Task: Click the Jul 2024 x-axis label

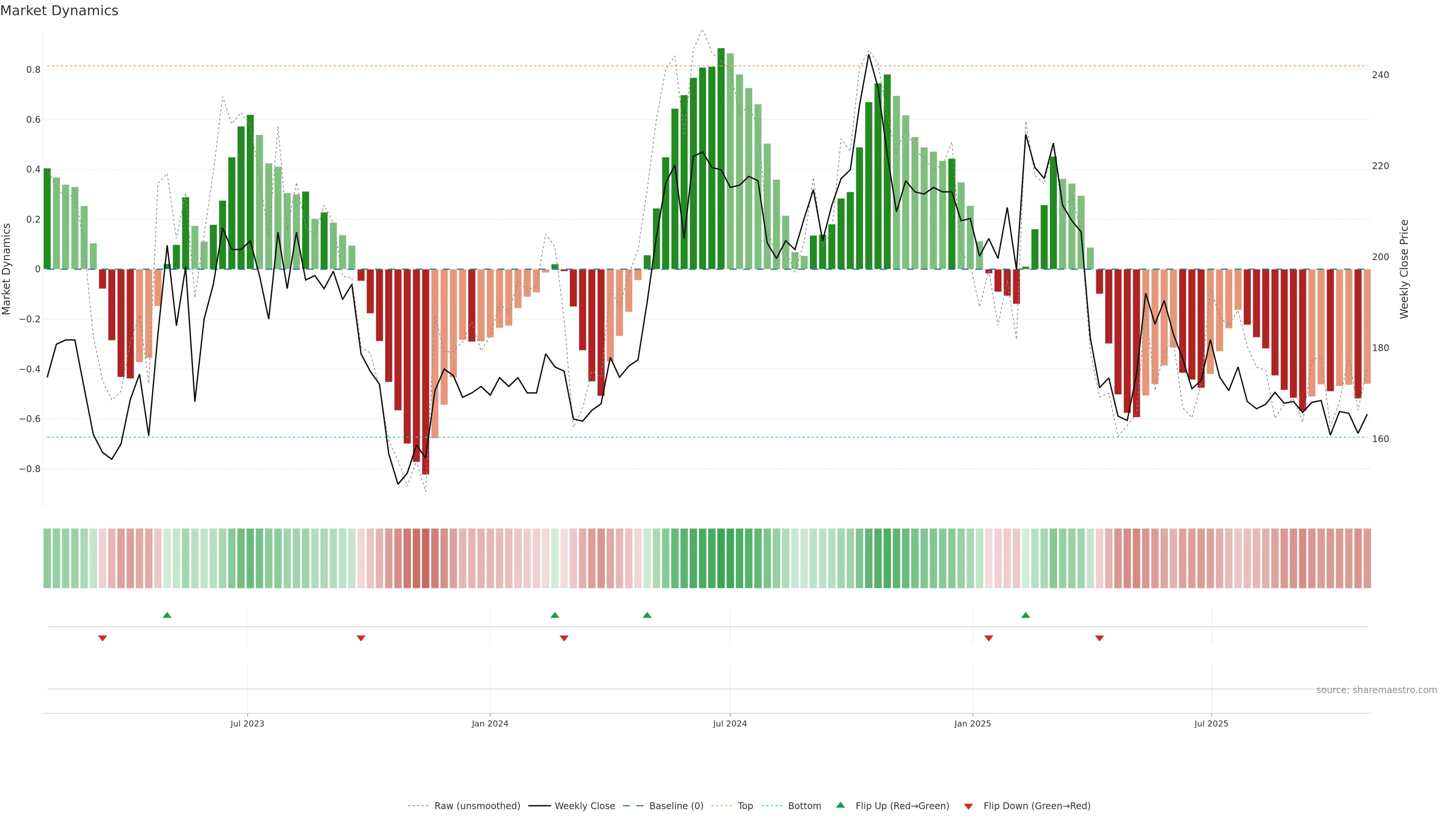Action: (x=730, y=723)
